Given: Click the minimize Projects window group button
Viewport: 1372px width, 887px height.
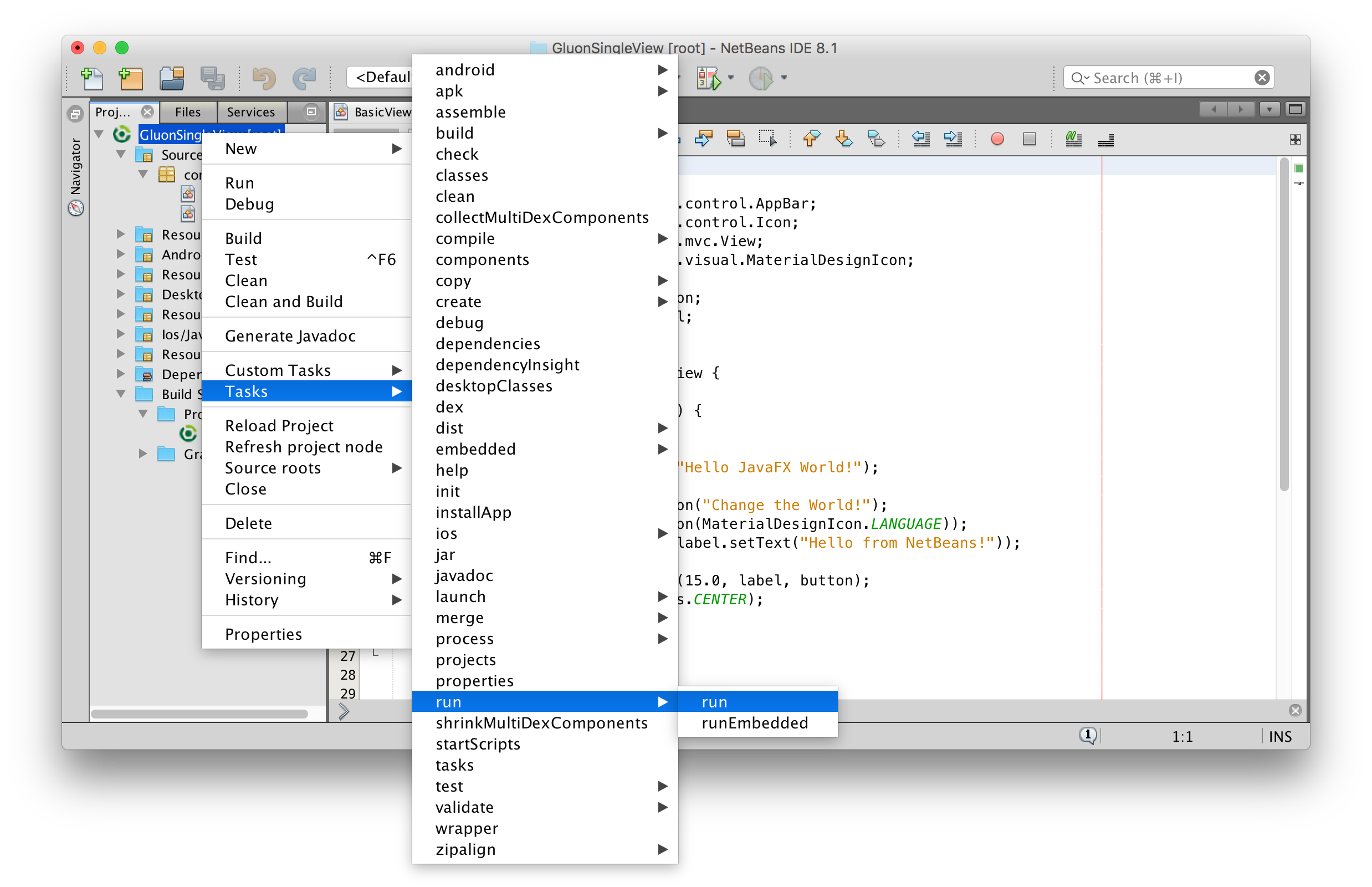Looking at the screenshot, I should tap(311, 112).
